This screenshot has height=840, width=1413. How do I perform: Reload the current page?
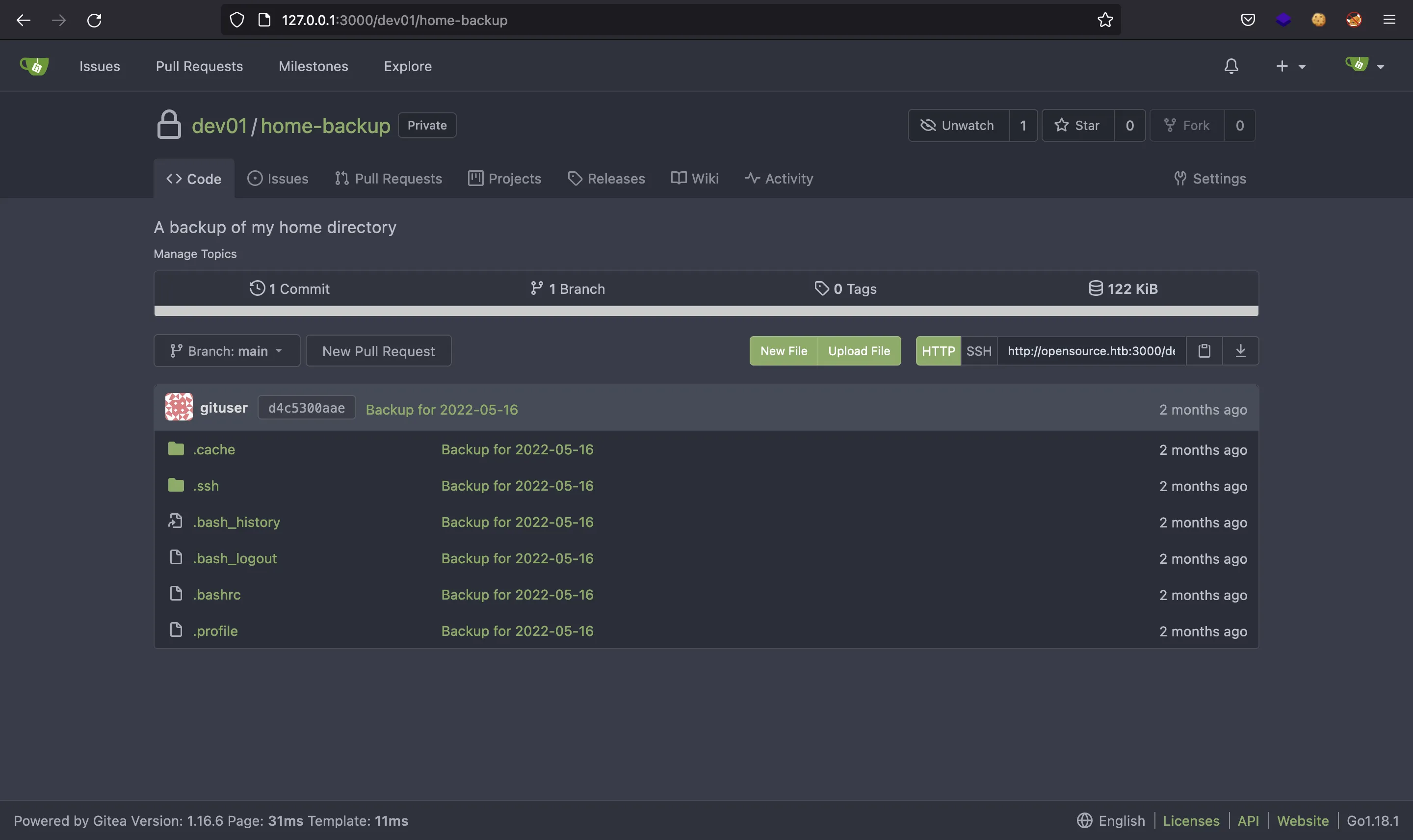(x=95, y=21)
